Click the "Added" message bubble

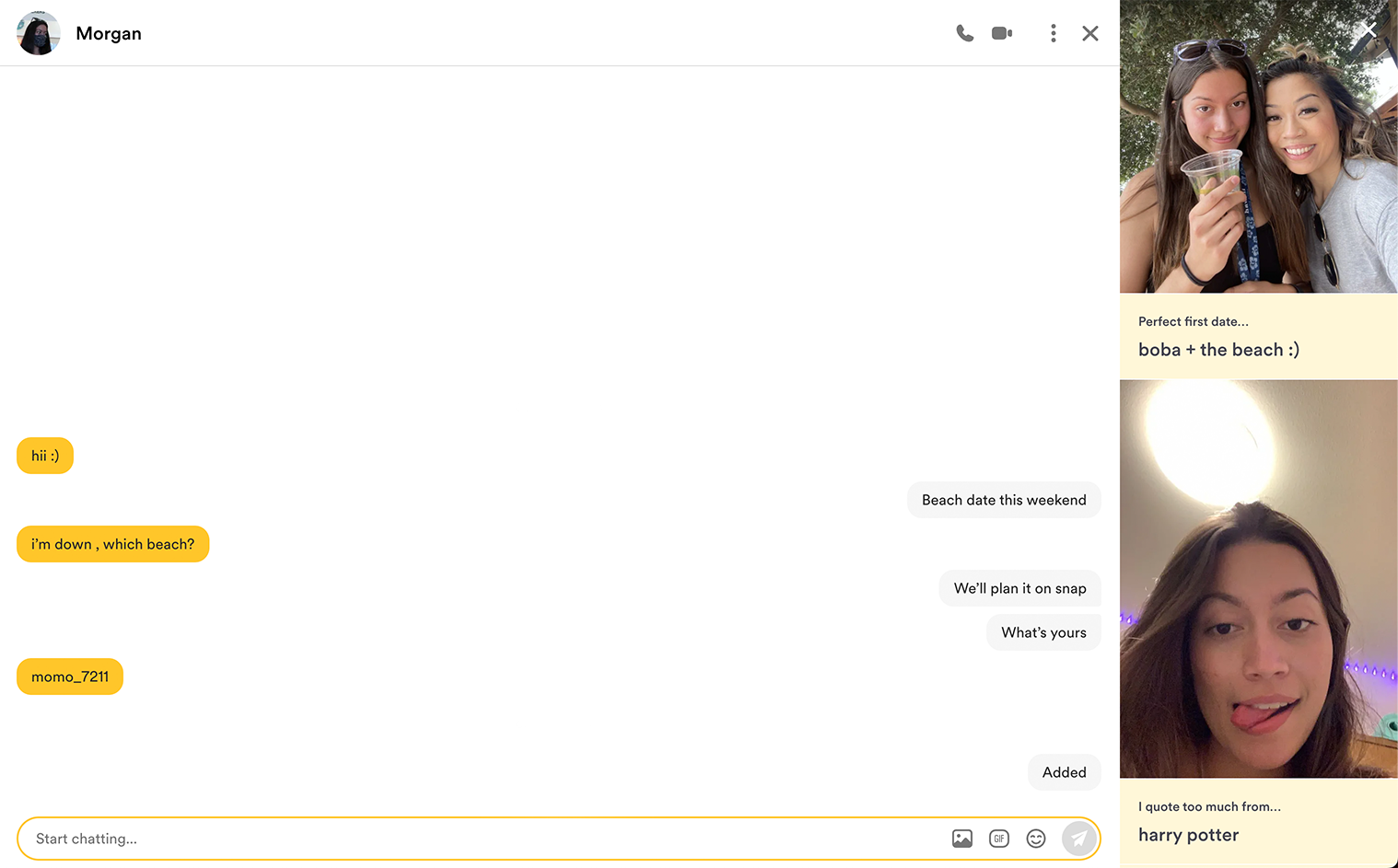click(x=1064, y=772)
